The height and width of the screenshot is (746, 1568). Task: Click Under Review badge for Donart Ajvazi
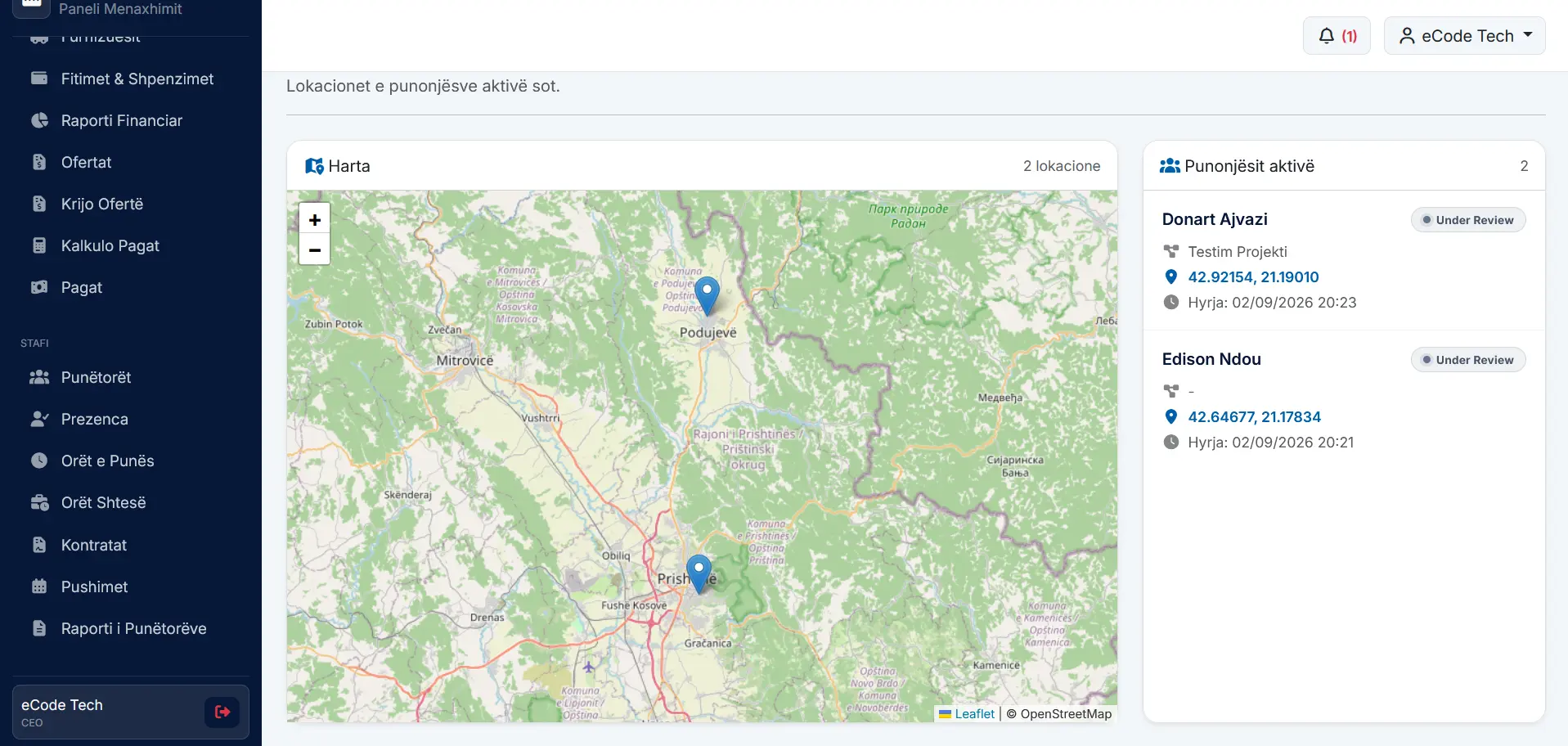point(1468,220)
